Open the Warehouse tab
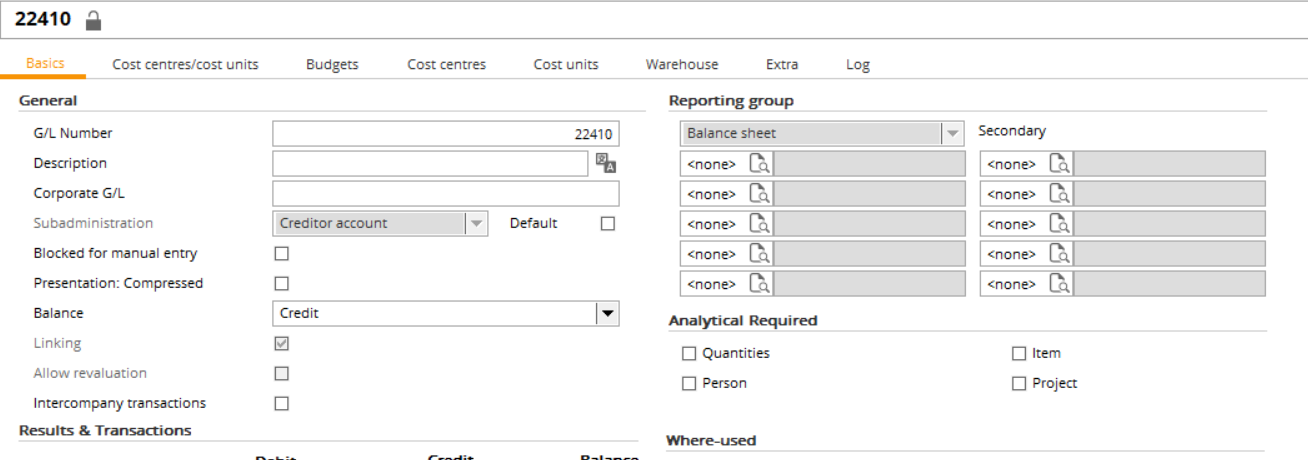 681,64
